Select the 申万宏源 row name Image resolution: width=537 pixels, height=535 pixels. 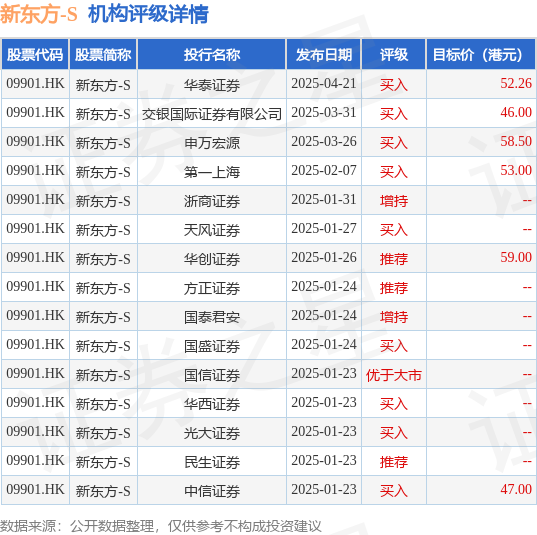coord(212,143)
